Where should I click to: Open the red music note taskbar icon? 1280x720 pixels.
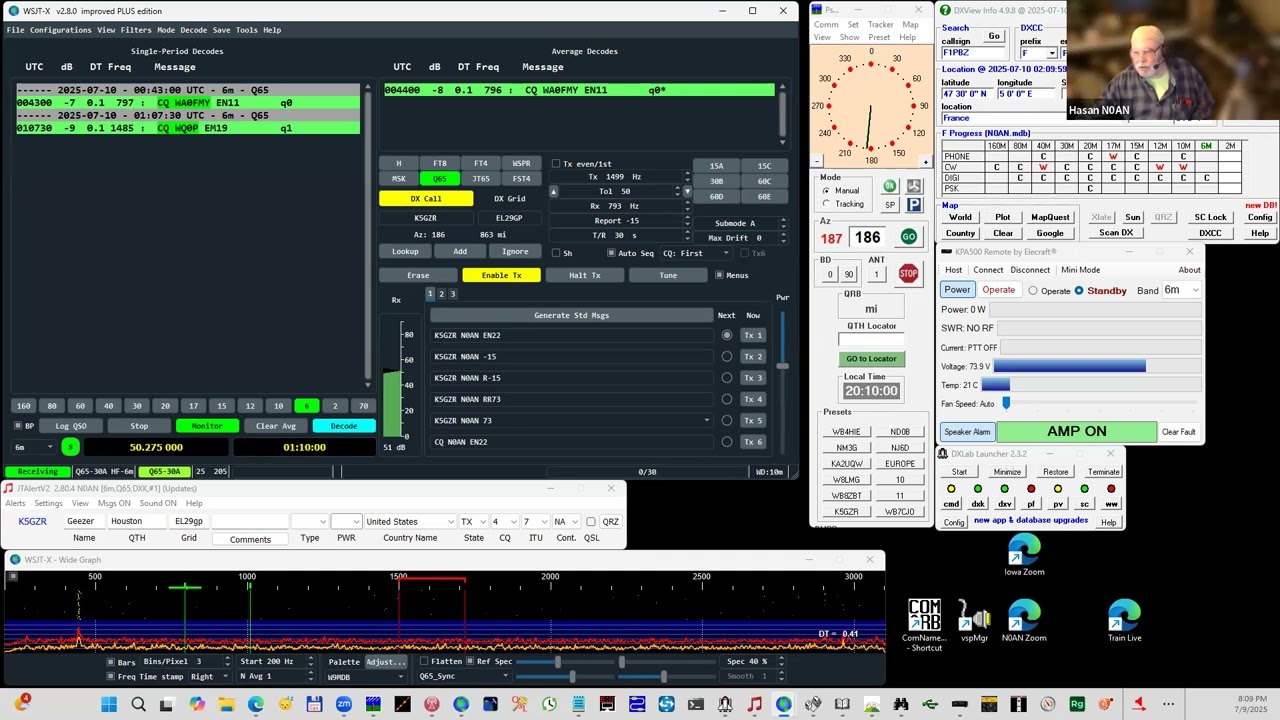point(754,705)
